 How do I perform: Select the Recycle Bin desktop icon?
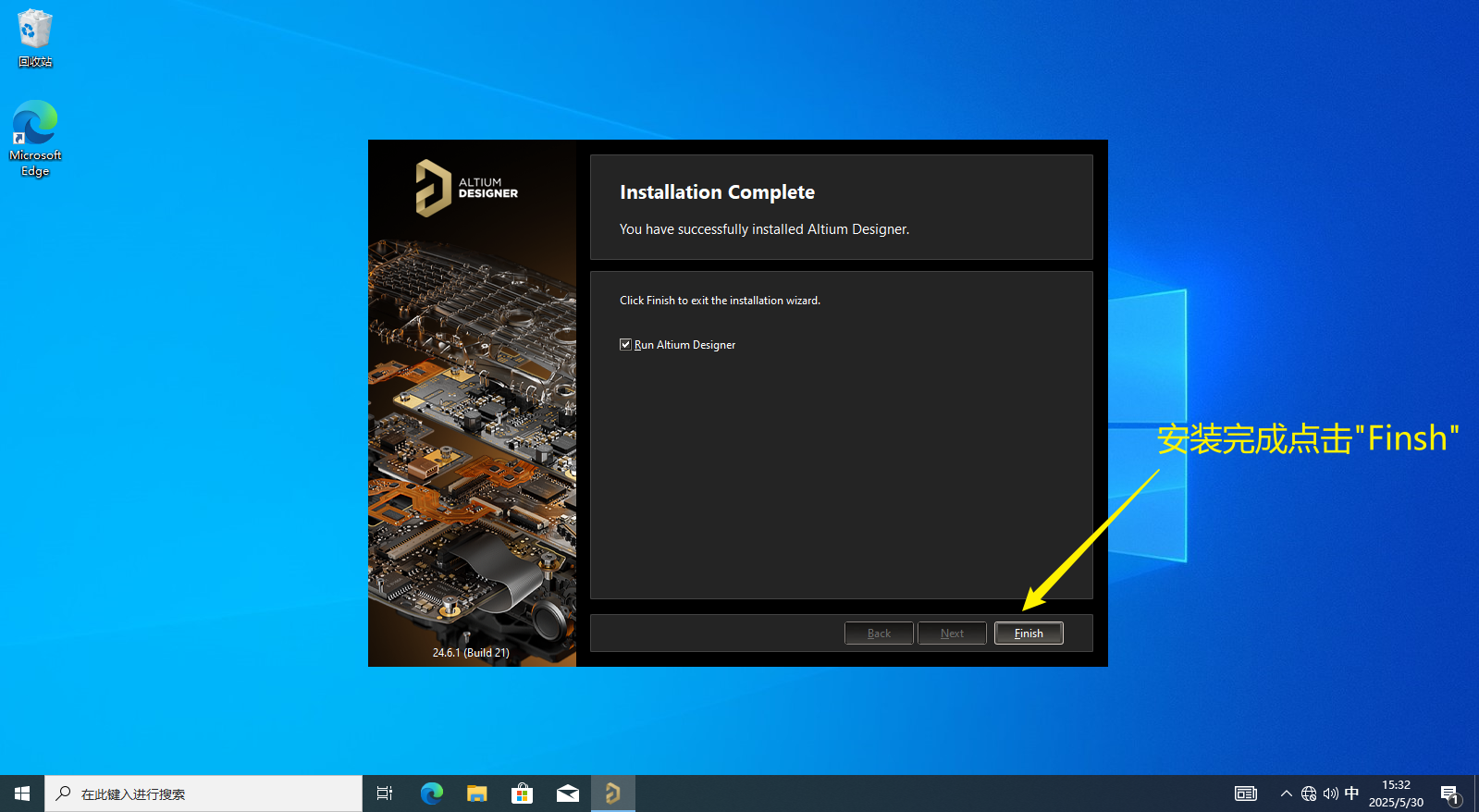pyautogui.click(x=35, y=38)
